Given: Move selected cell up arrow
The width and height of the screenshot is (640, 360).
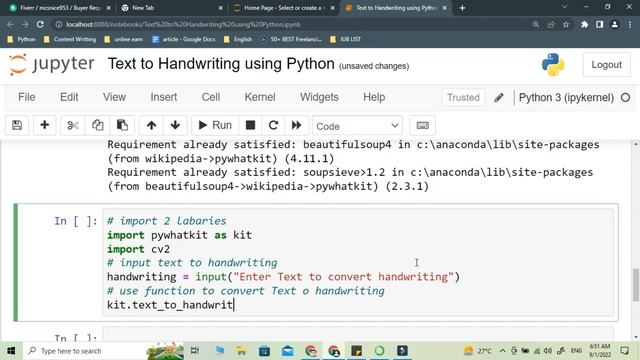Looking at the screenshot, I should (151, 125).
